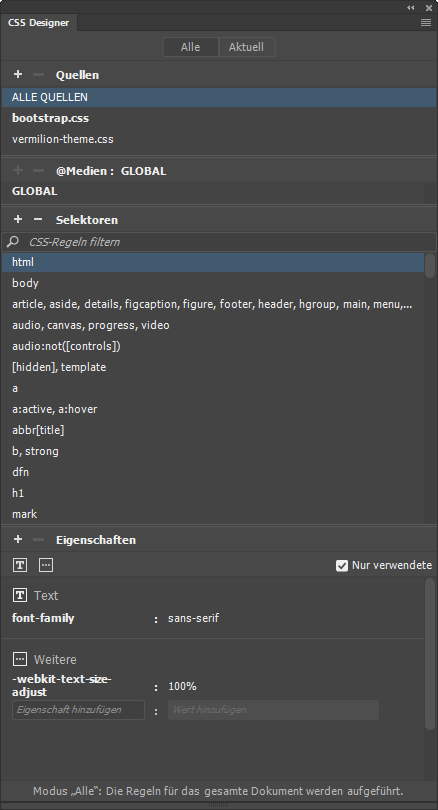Click the selectors list scrollbar thumb
The image size is (438, 810).
[x=430, y=266]
